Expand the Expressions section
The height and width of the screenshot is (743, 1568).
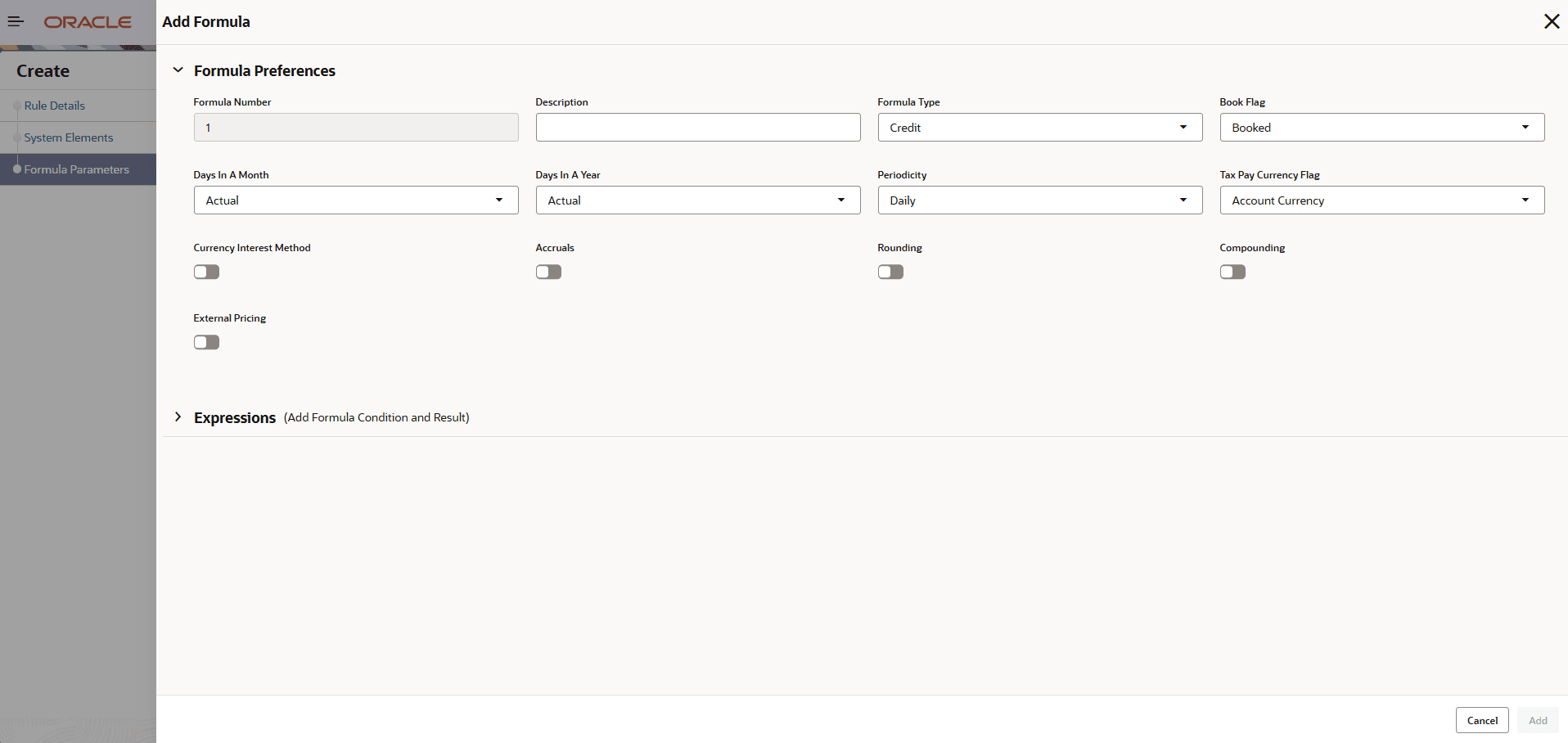pos(178,417)
